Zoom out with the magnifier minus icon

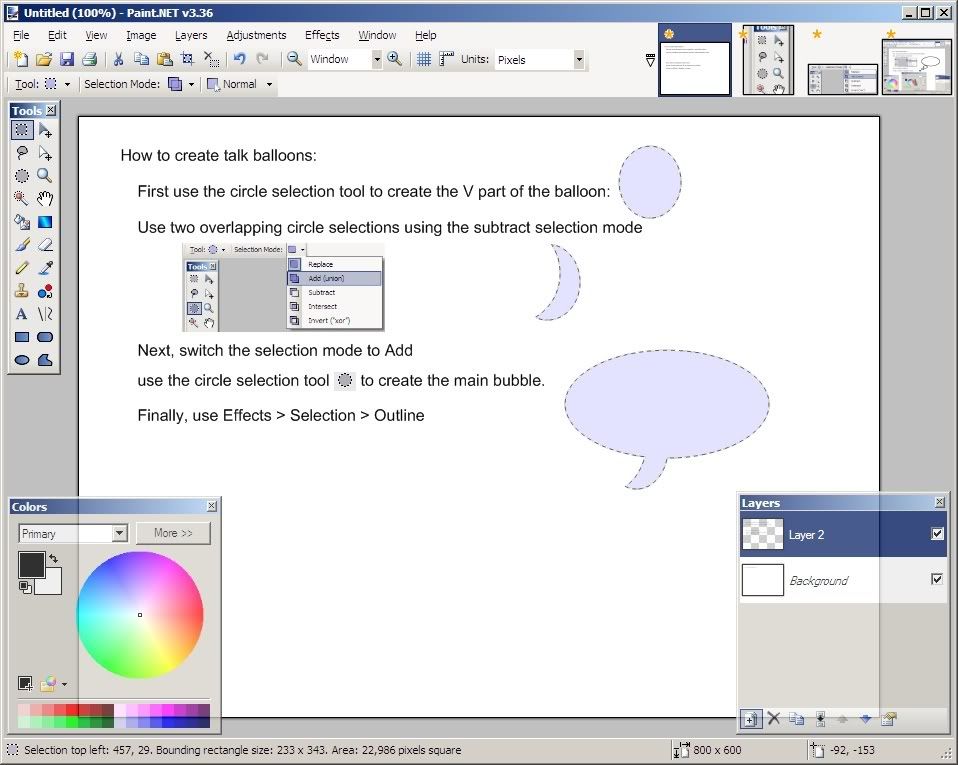click(294, 59)
